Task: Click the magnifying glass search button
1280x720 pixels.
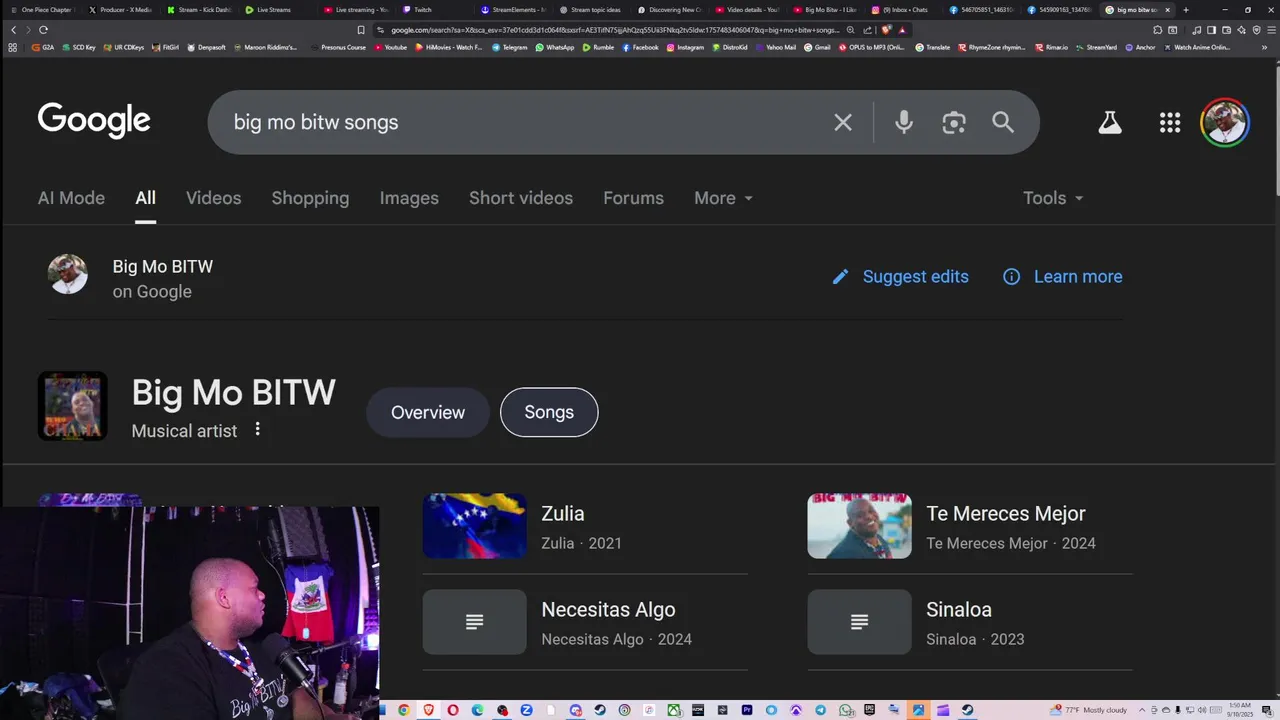Action: (x=1003, y=122)
